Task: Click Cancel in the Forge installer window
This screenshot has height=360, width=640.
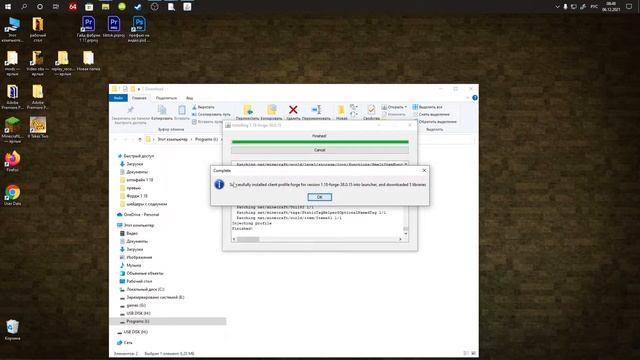Action: tap(320, 150)
